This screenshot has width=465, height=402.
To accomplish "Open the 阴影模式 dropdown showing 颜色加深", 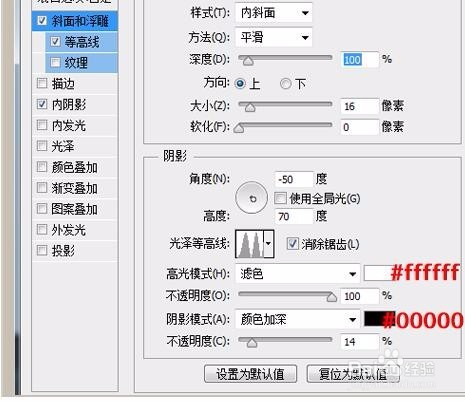I will pos(298,319).
